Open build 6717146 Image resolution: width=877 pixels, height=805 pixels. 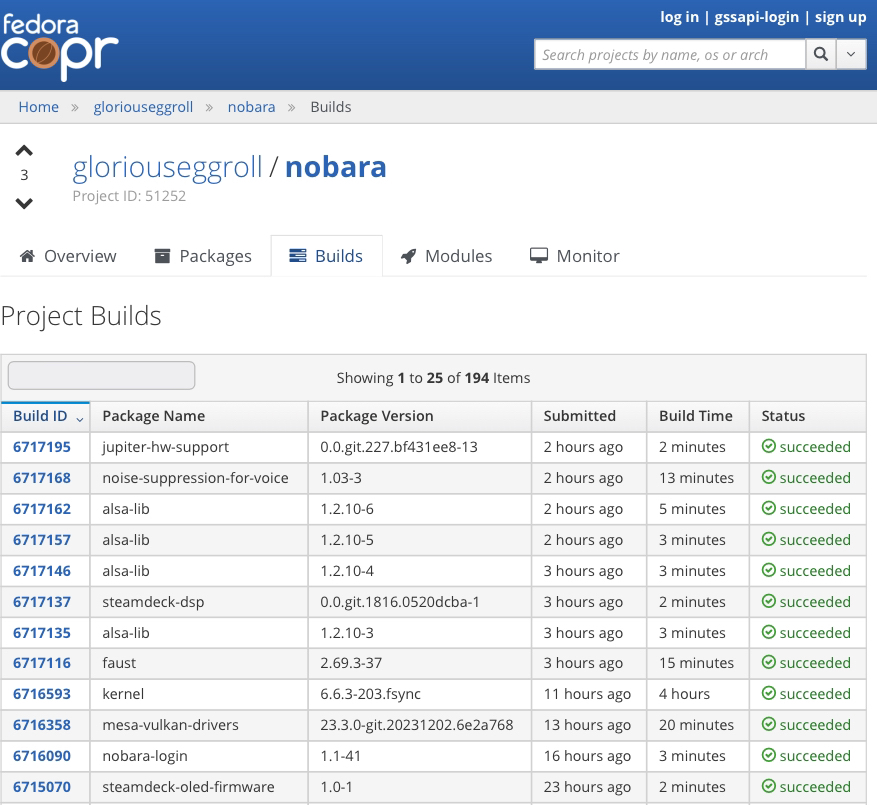click(42, 571)
